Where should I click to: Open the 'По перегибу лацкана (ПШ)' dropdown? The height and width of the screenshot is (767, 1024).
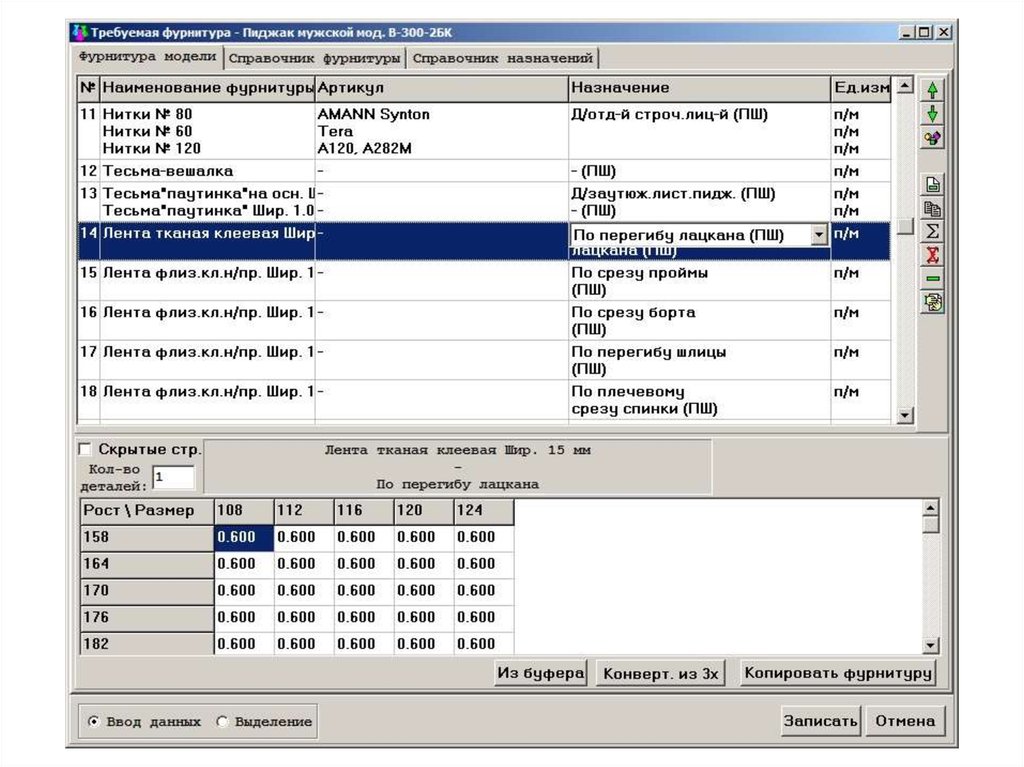(820, 235)
